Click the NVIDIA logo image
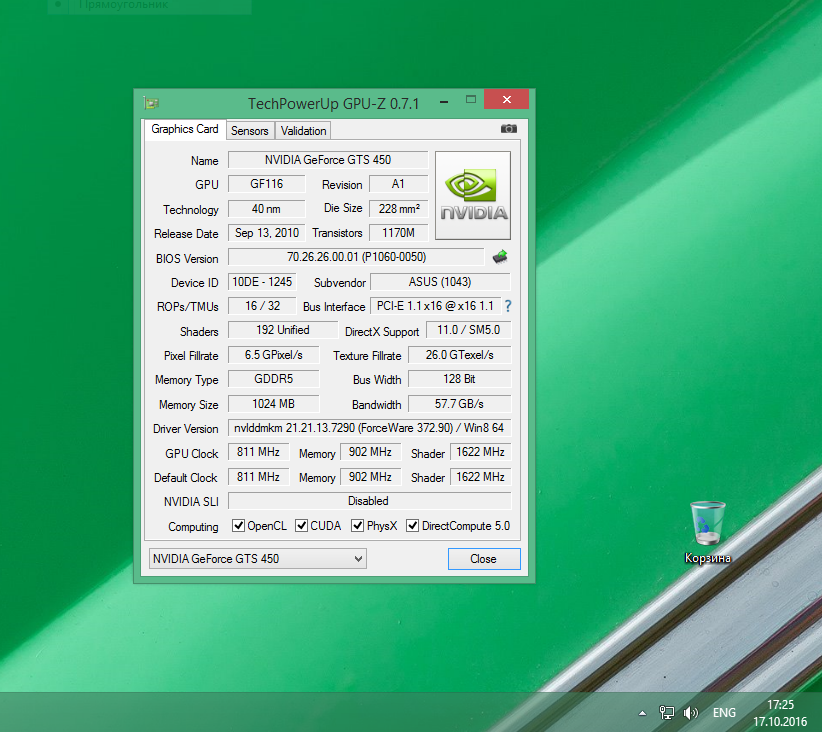Screen dimensions: 822x732 click(473, 196)
